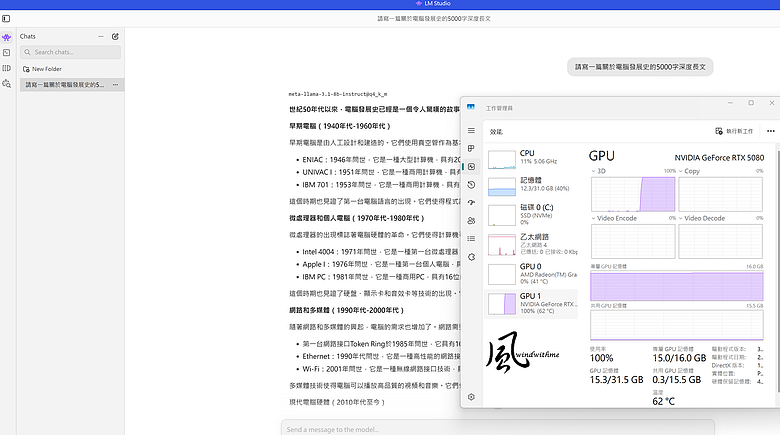The height and width of the screenshot is (435, 780).
Task: Click the dedicated GPU memory graph
Action: [x=677, y=287]
